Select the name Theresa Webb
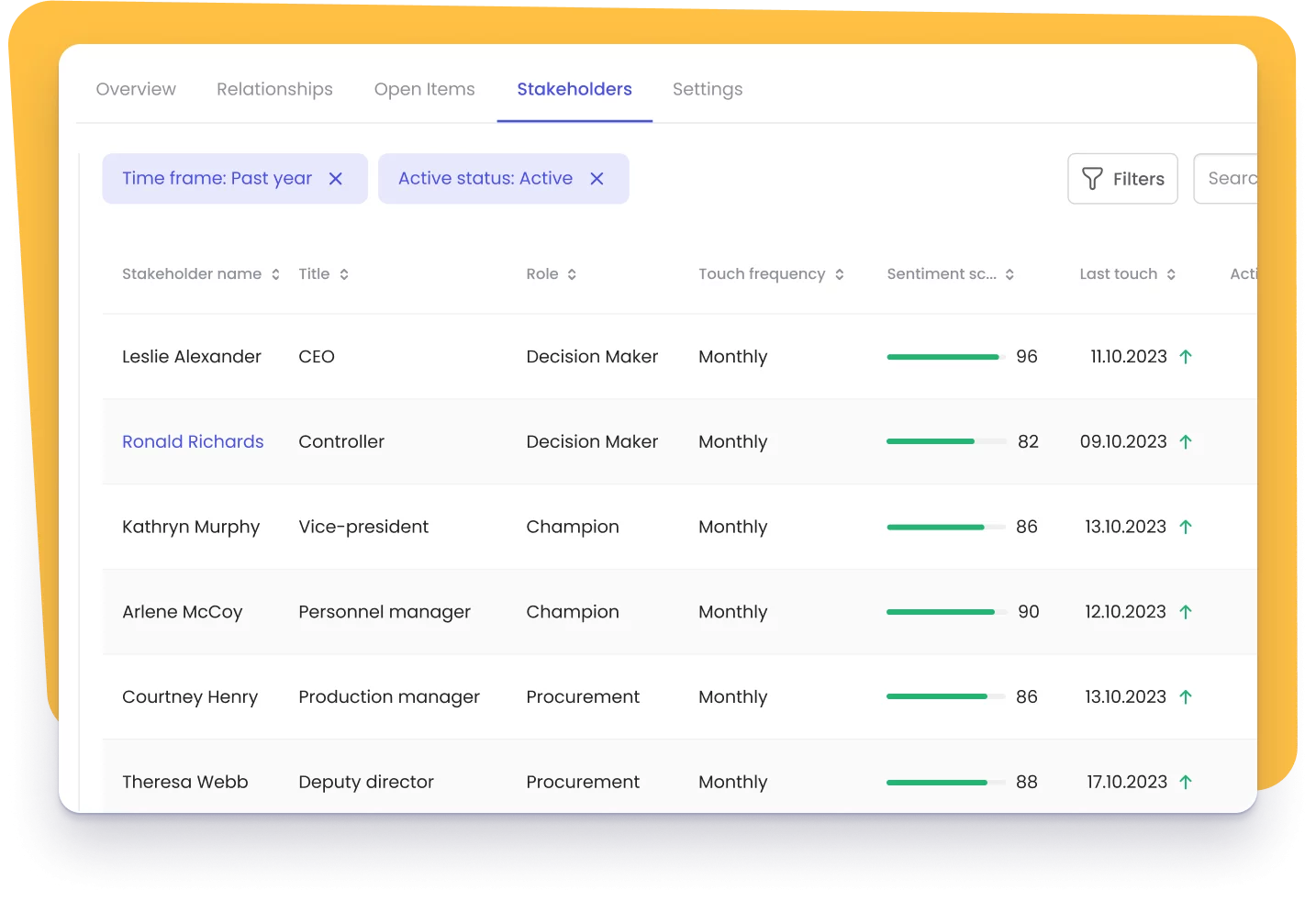Viewport: 1316px width, 901px height. click(185, 782)
